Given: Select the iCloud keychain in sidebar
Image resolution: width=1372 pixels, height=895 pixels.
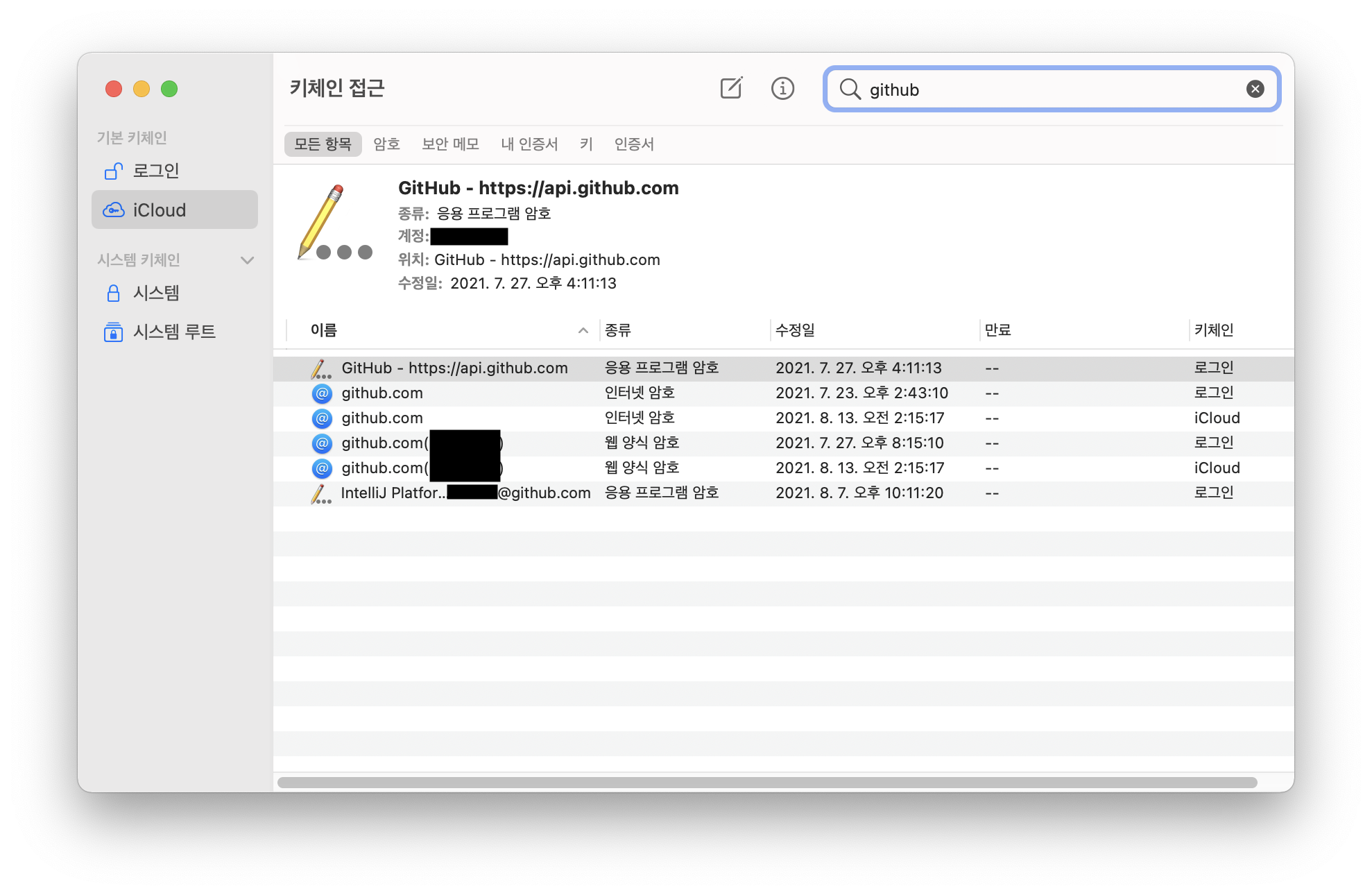Looking at the screenshot, I should tap(160, 210).
